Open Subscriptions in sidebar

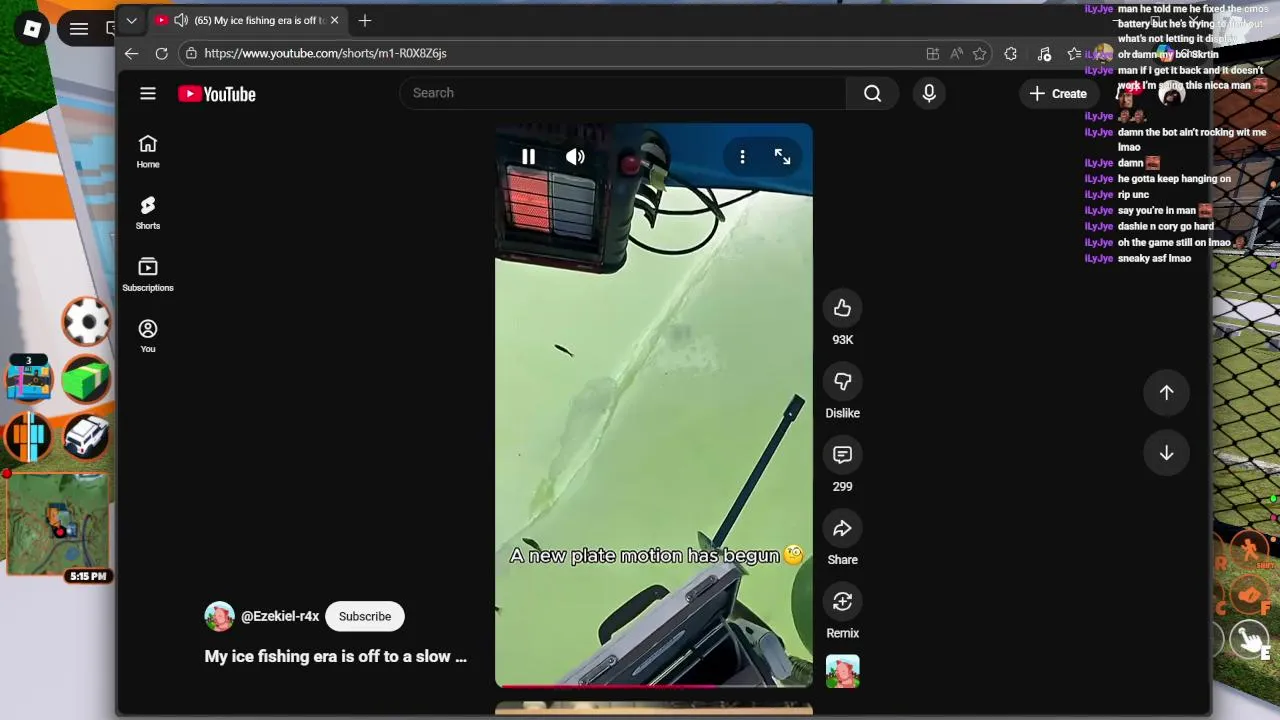(x=148, y=274)
